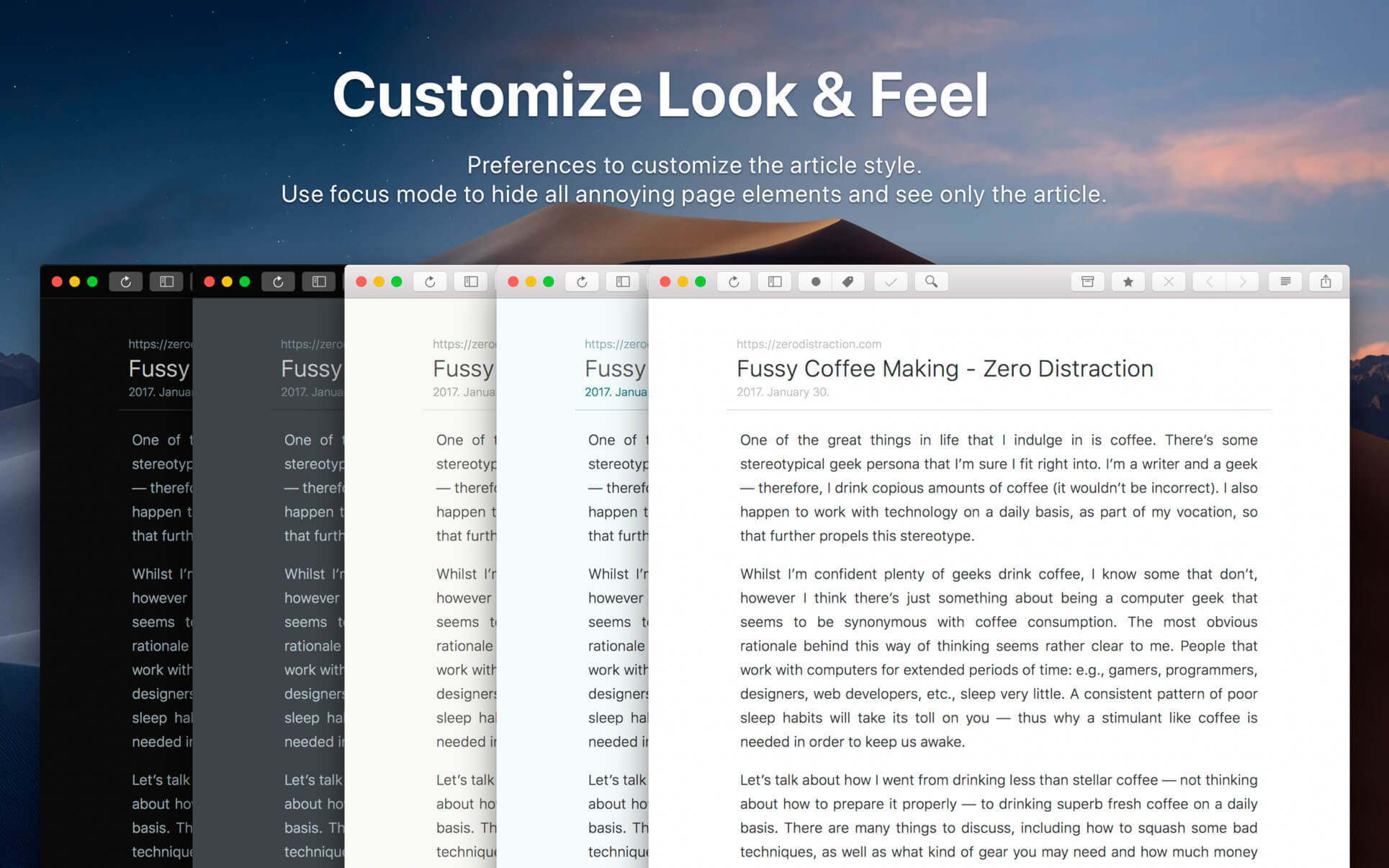Go to previous article with left chevron
Viewport: 1389px width, 868px height.
point(1210,281)
